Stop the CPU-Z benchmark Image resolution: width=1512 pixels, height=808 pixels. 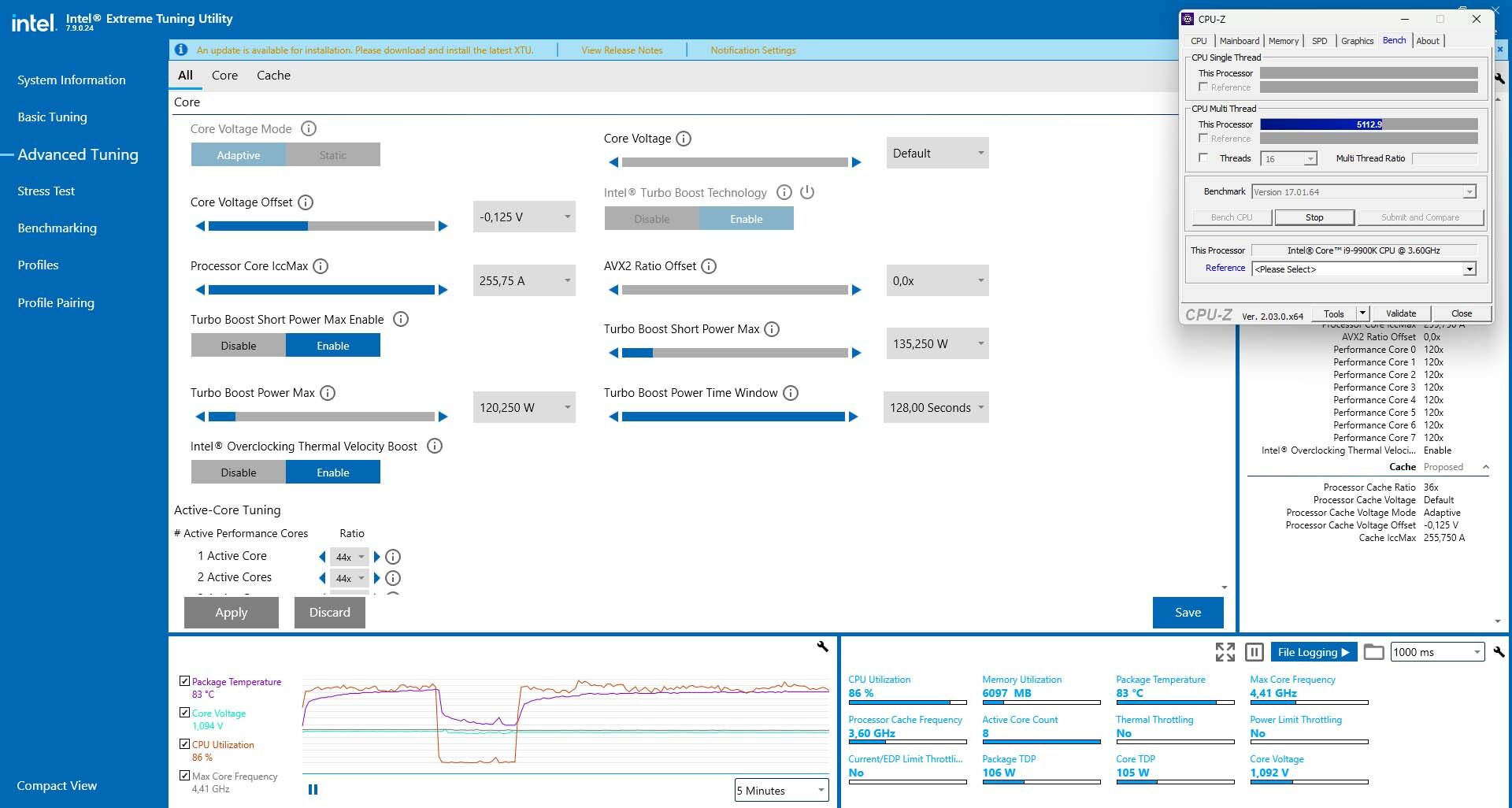(x=1314, y=217)
